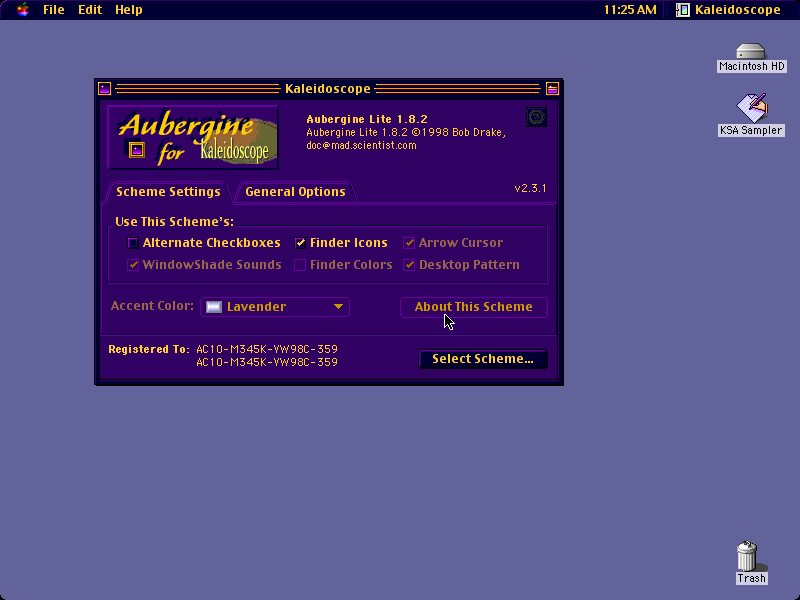Switch to the Scheme Settings tab
The image size is (800, 600).
tap(168, 192)
